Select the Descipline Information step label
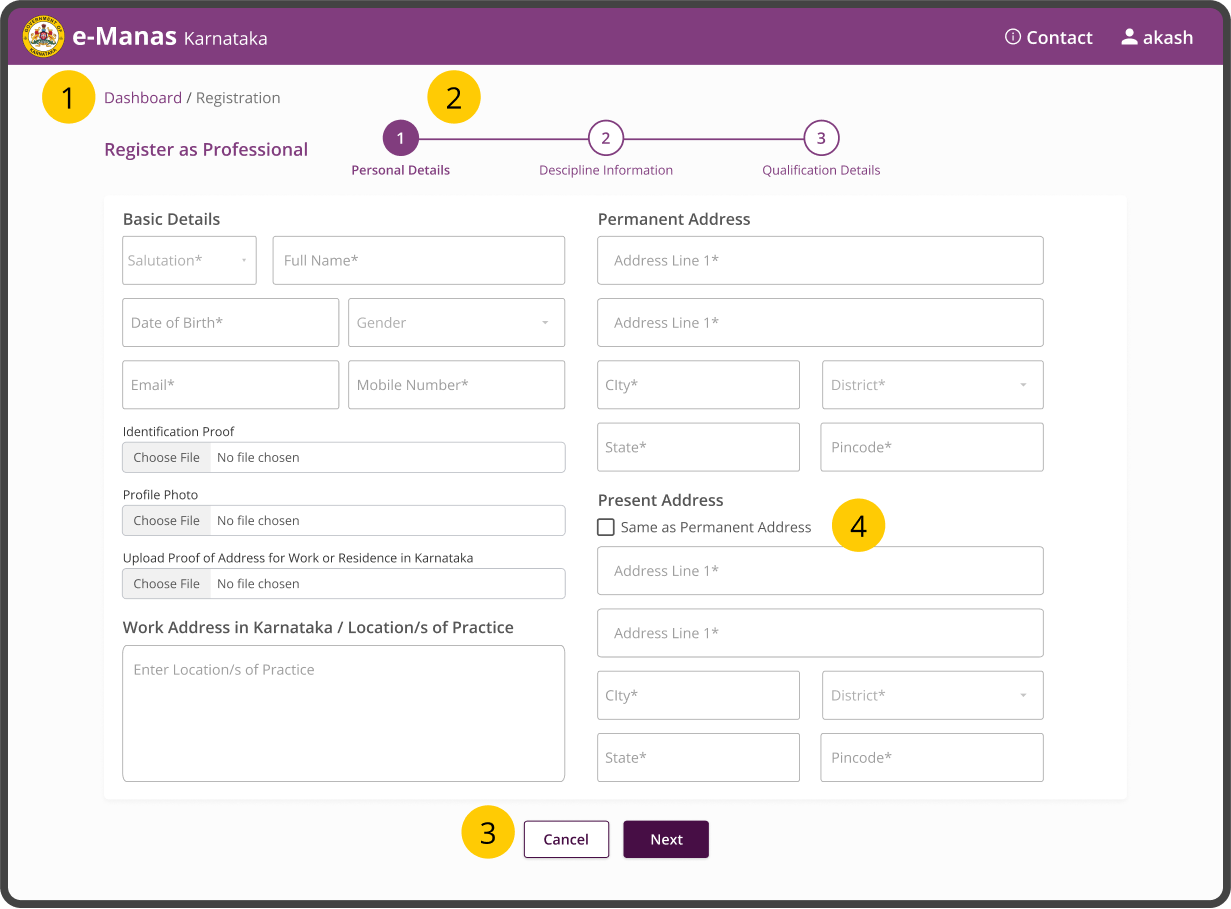 pyautogui.click(x=606, y=170)
